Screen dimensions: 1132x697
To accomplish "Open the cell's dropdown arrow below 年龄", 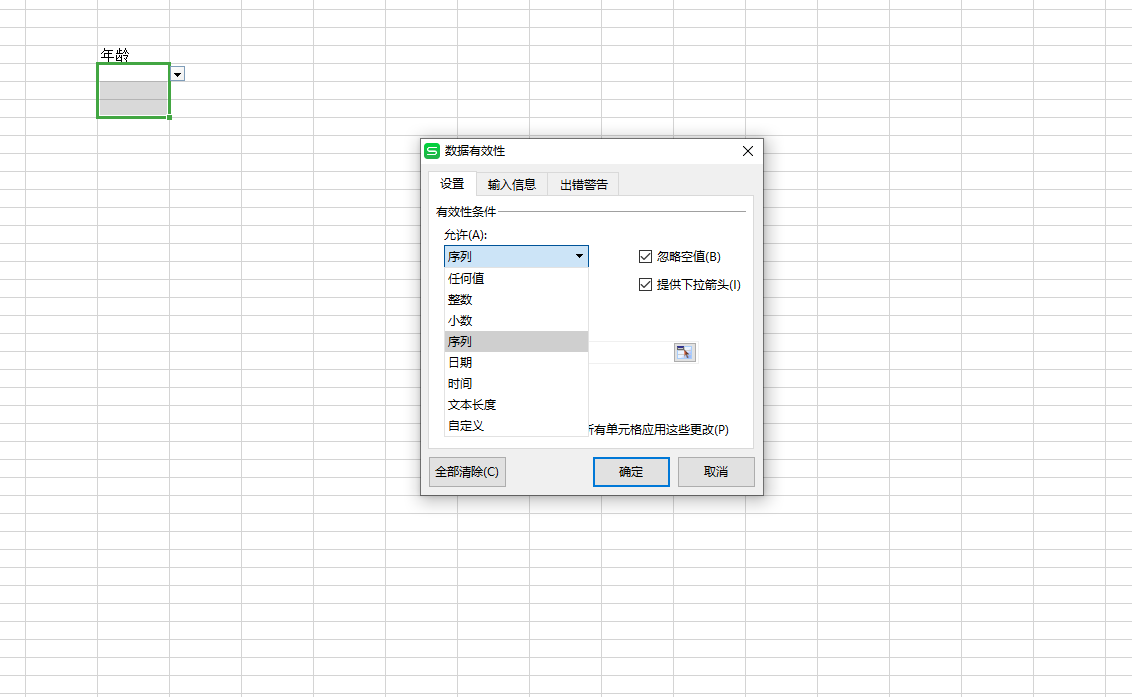I will (x=177, y=74).
